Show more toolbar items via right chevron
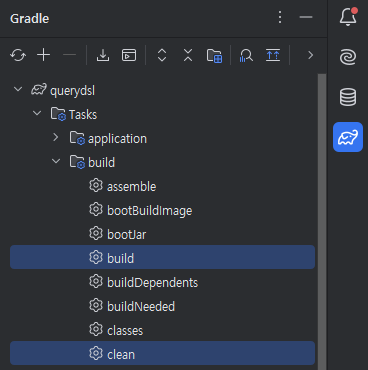 tap(310, 55)
